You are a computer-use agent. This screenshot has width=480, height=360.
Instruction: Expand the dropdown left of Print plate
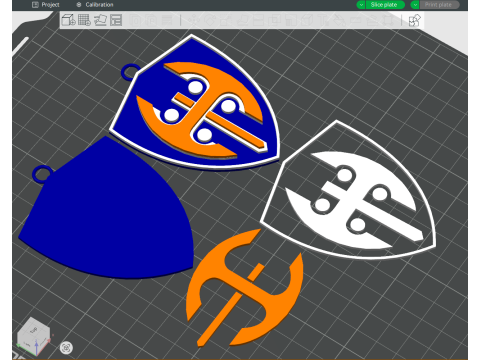[415, 5]
